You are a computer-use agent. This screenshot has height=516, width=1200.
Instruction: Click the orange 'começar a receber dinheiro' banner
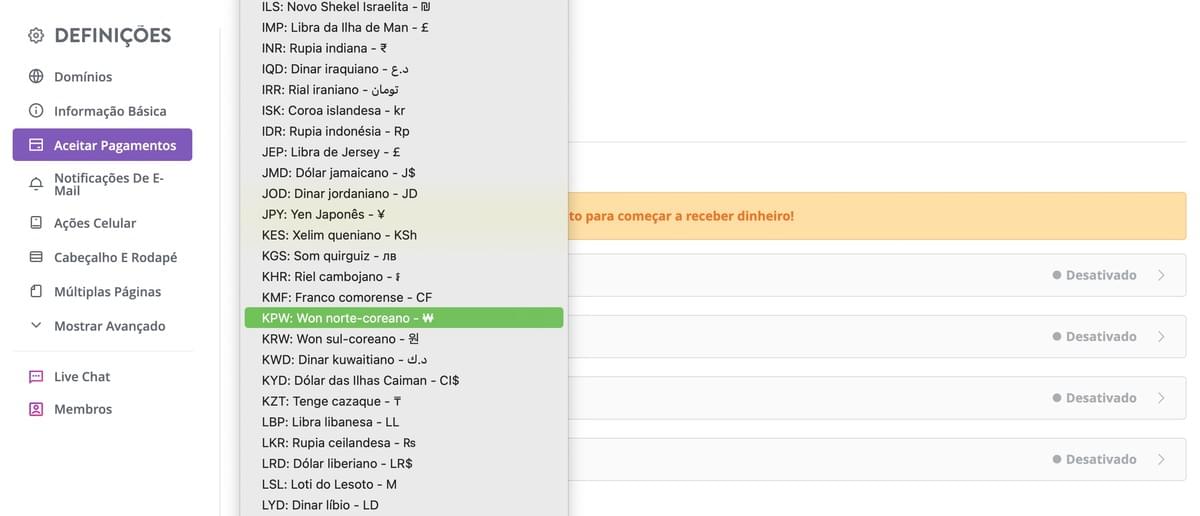(x=877, y=216)
